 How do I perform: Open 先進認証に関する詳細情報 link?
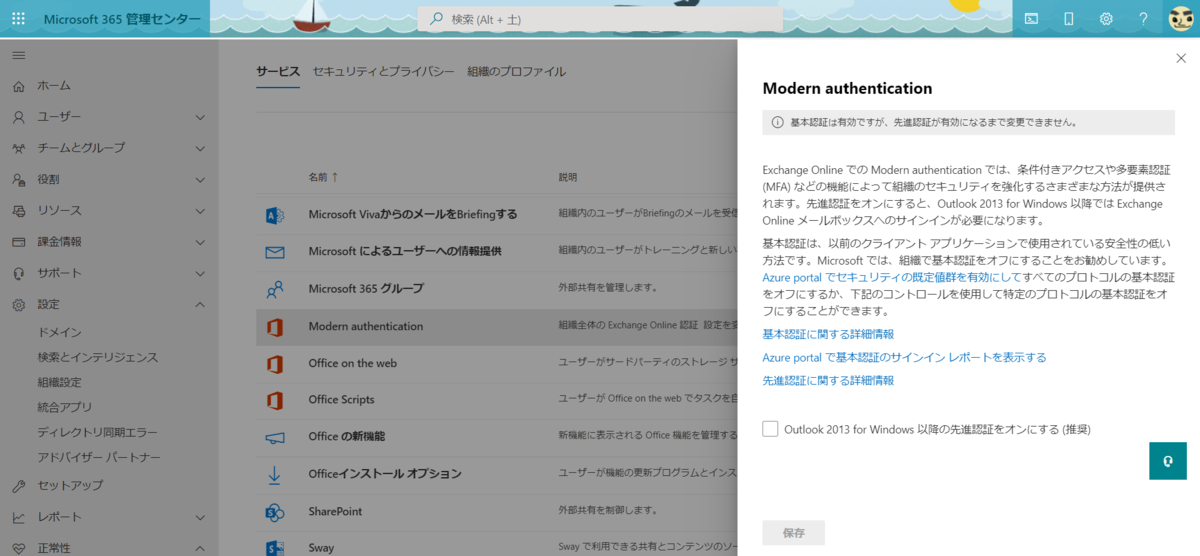pyautogui.click(x=828, y=381)
